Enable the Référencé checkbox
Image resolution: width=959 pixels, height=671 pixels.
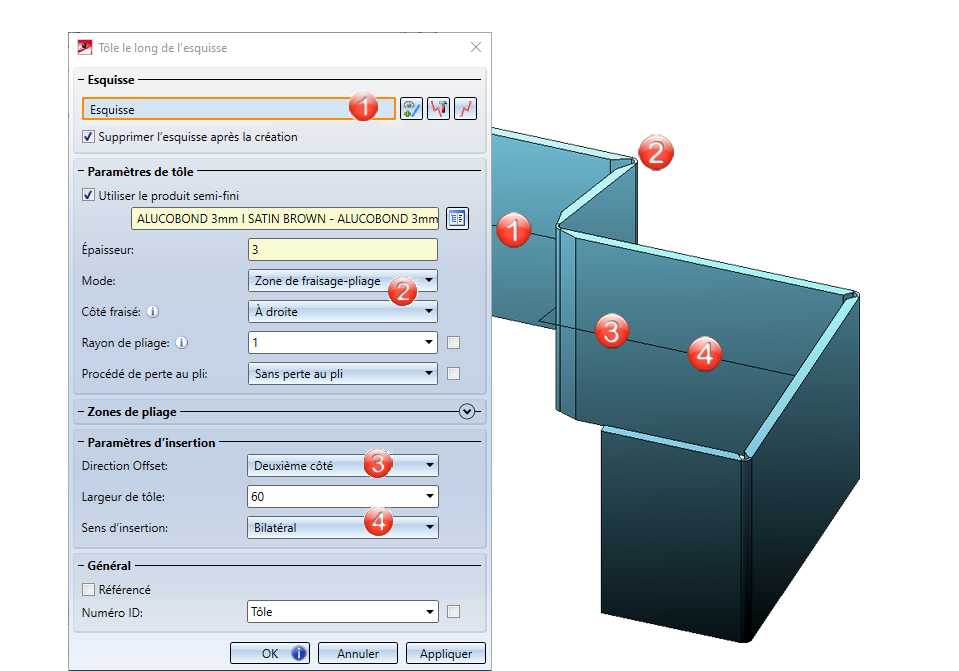tap(88, 589)
